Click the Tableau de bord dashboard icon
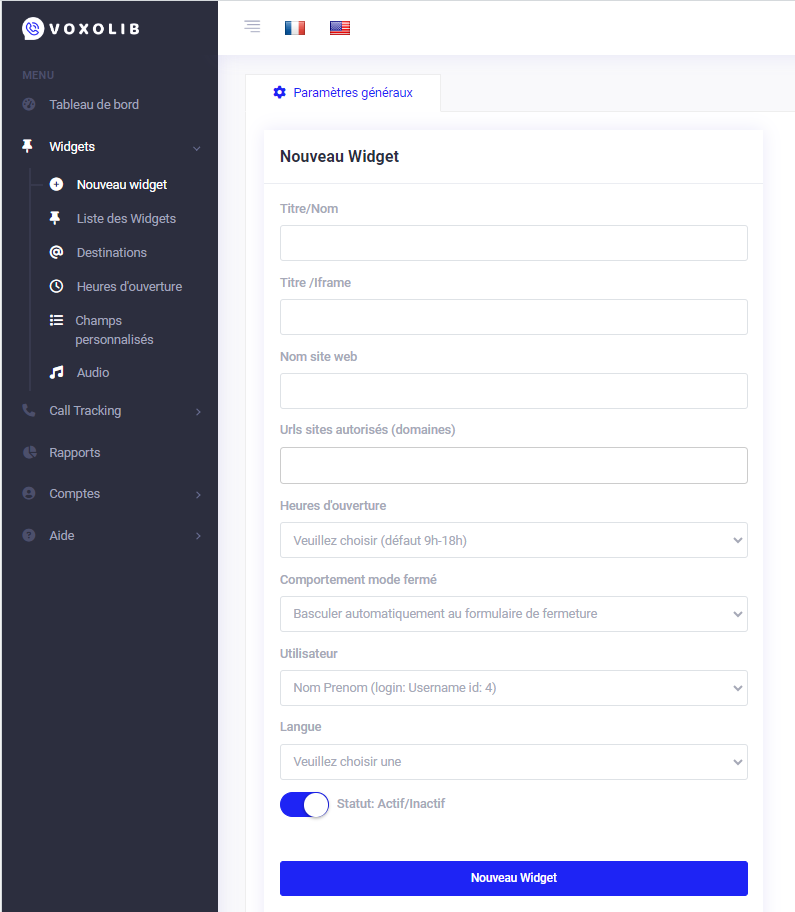 click(x=29, y=105)
